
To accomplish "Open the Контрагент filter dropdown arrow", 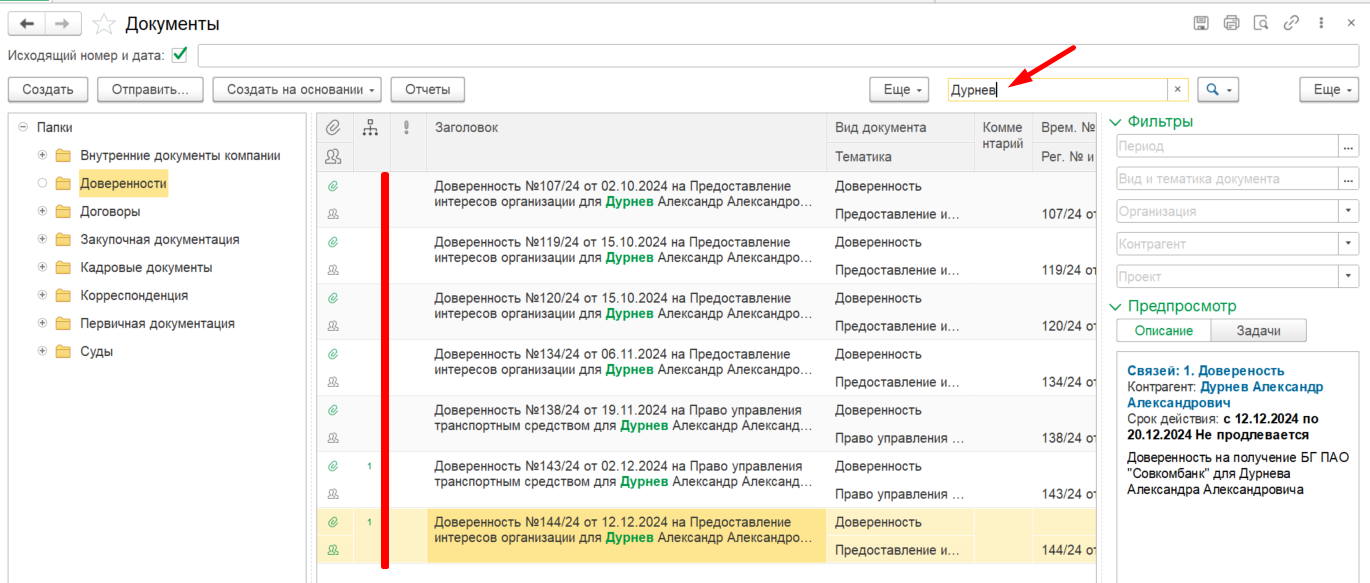I will 1349,243.
